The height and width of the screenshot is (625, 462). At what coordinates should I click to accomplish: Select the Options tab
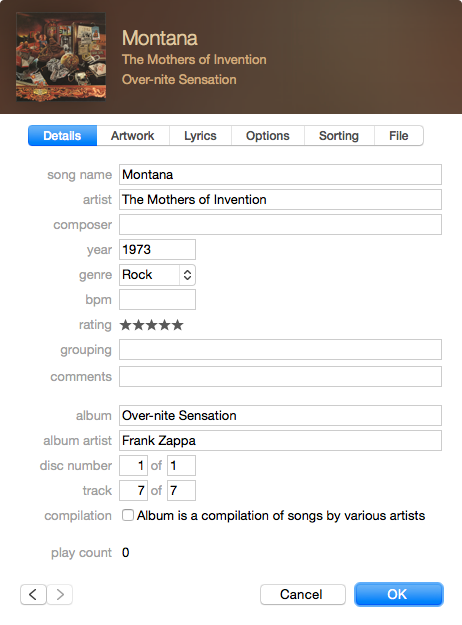click(267, 136)
